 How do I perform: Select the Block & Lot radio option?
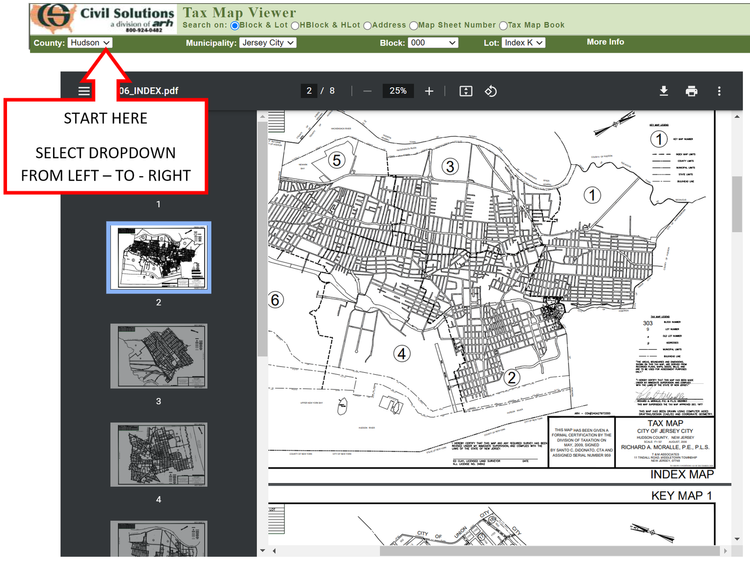point(234,25)
